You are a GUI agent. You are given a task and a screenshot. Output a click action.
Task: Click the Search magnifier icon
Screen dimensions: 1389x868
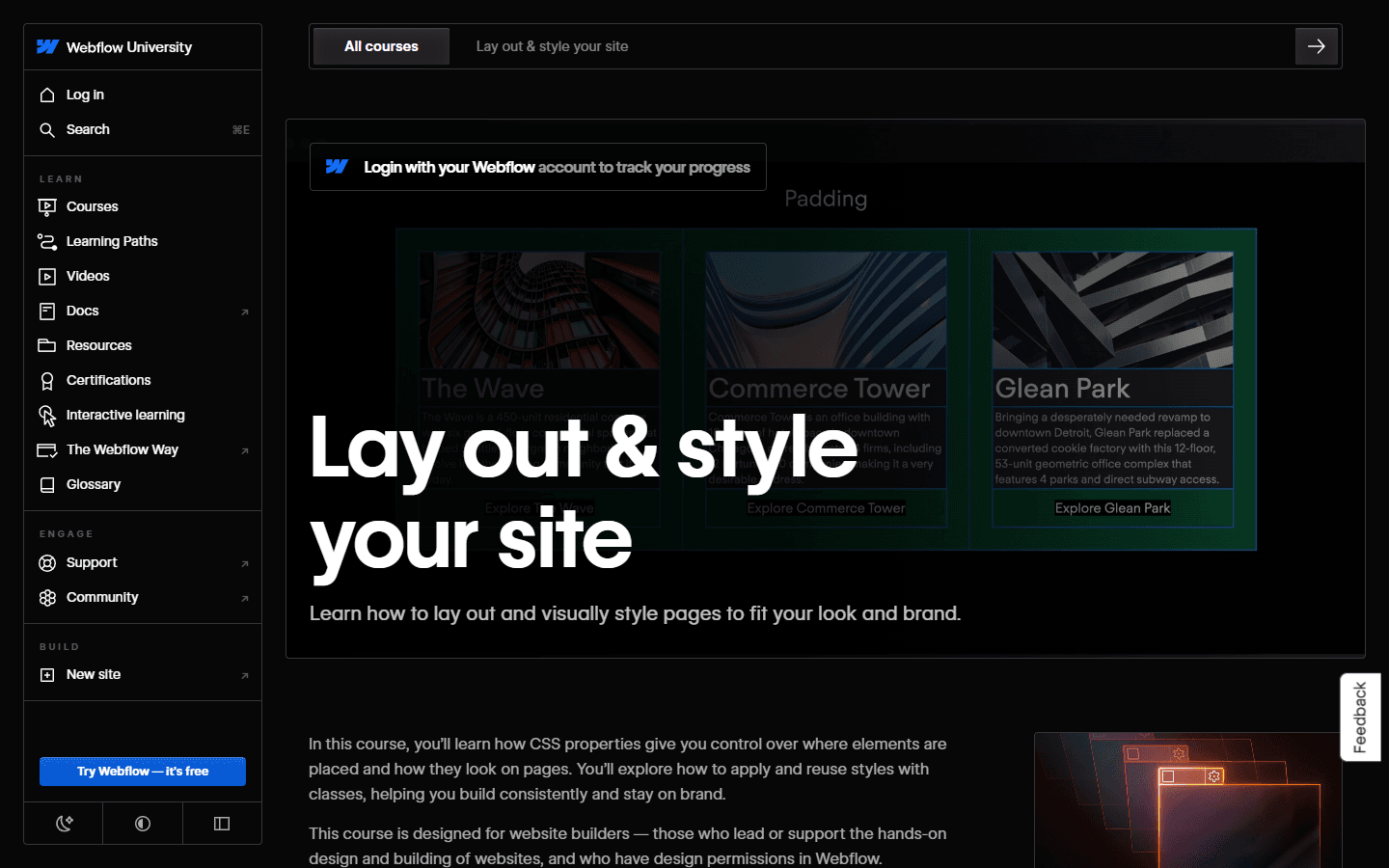click(47, 129)
